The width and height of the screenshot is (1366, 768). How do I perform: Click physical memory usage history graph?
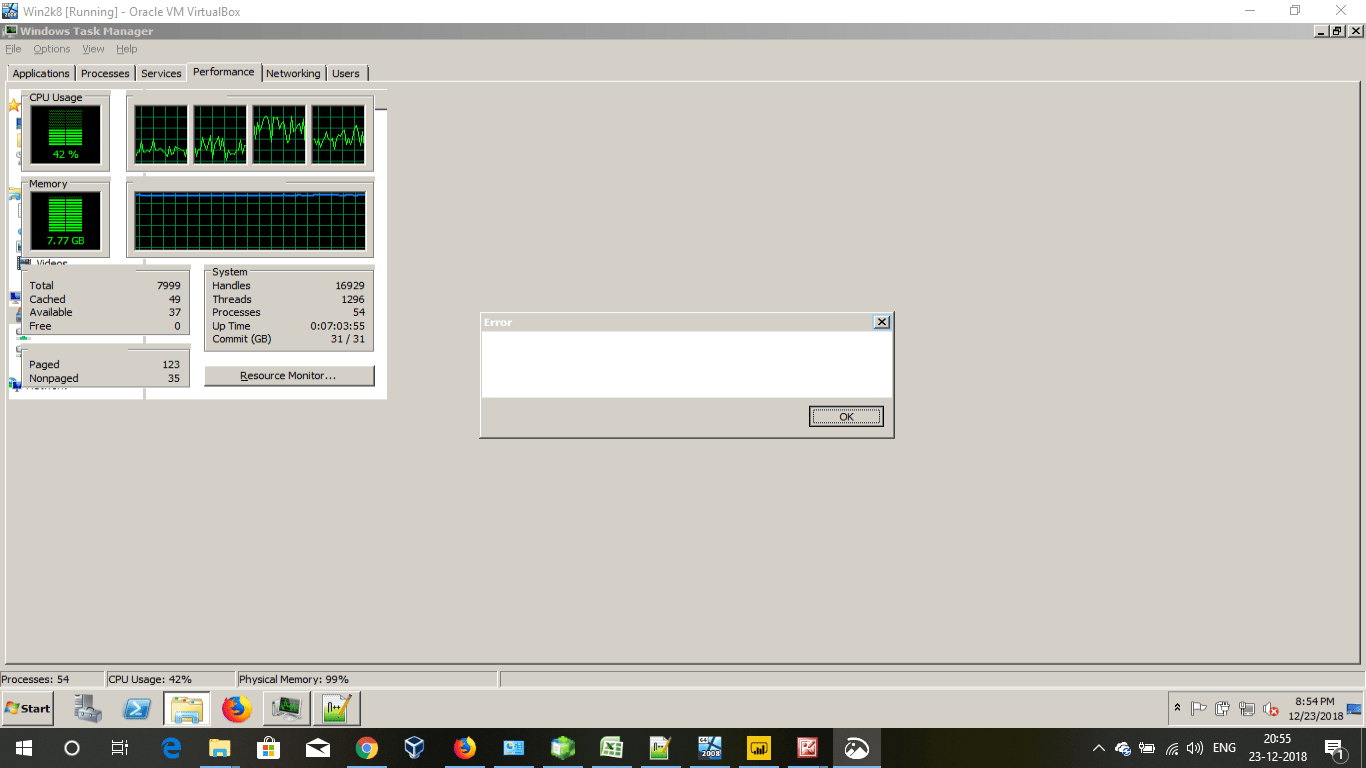click(250, 220)
